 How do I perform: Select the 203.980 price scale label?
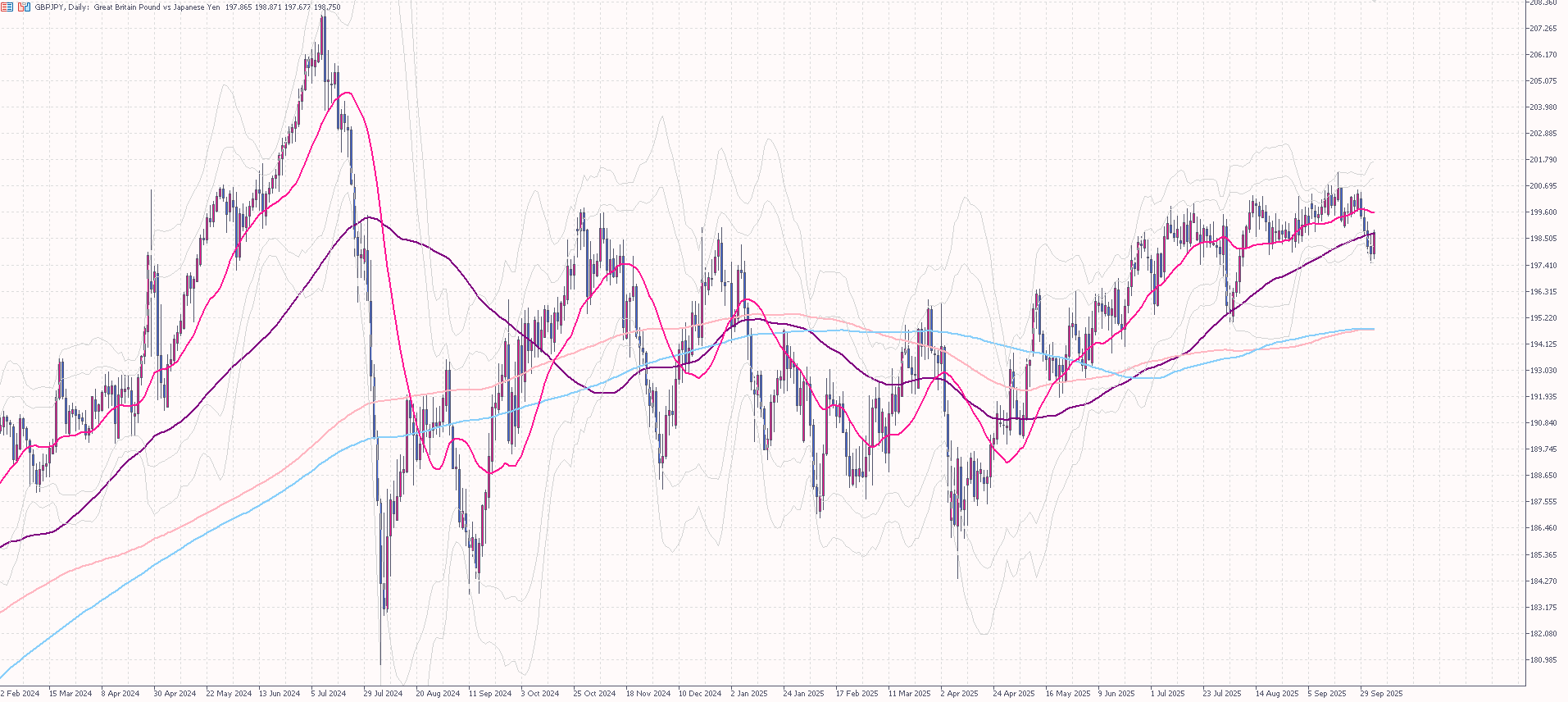(x=1543, y=107)
